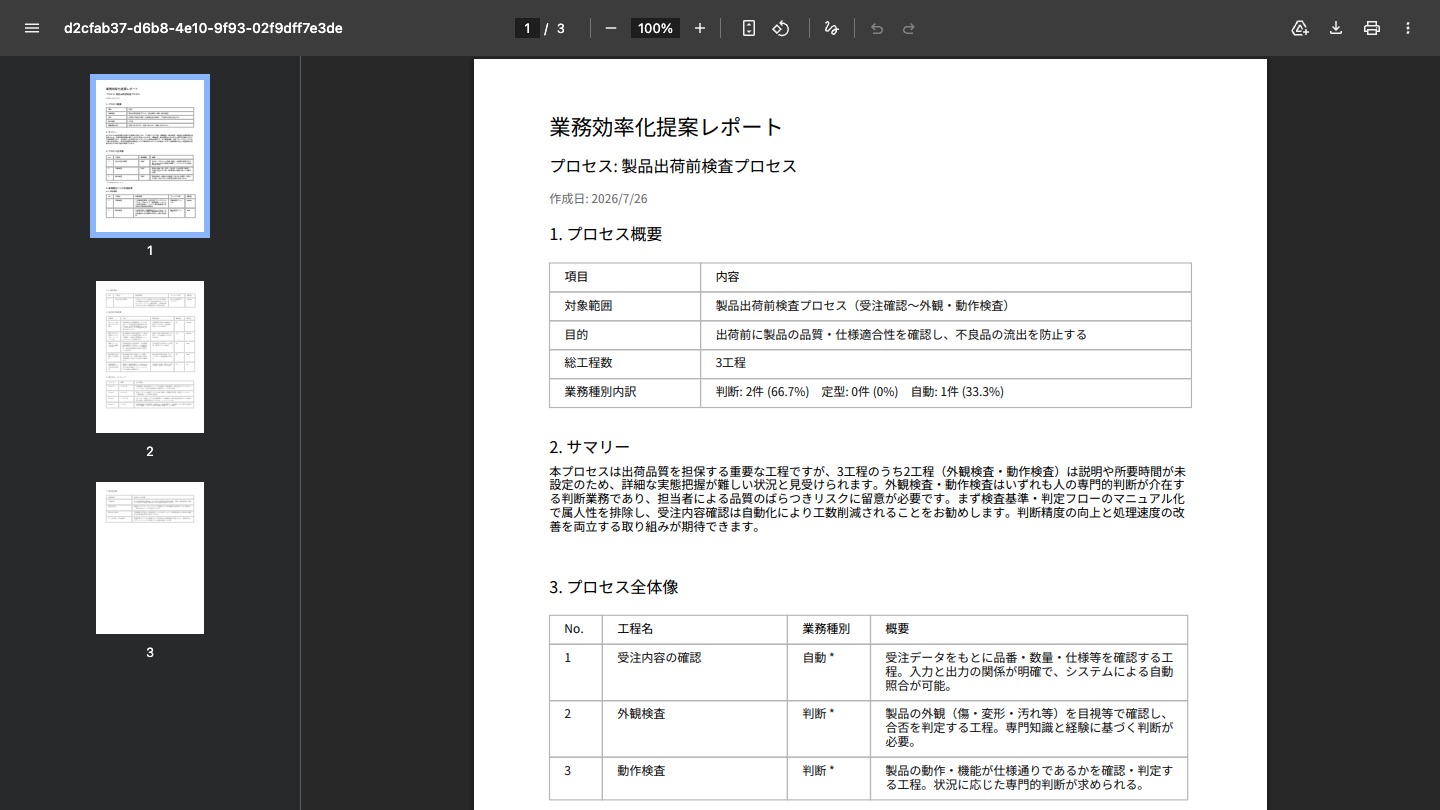Click the zoom in plus button
Screen dimensions: 1440x810
tap(700, 28)
